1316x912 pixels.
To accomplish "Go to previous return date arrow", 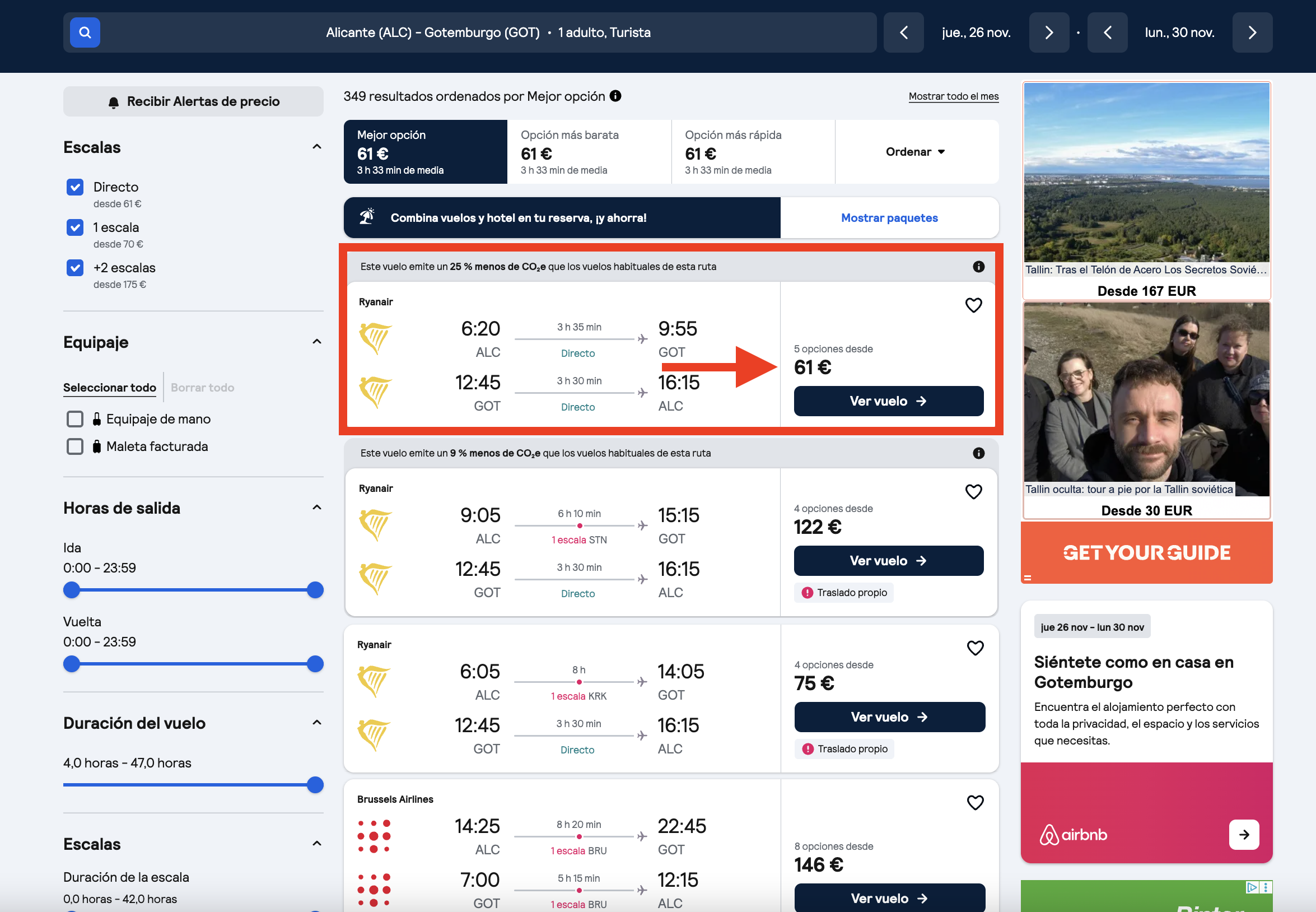I will [x=1107, y=32].
